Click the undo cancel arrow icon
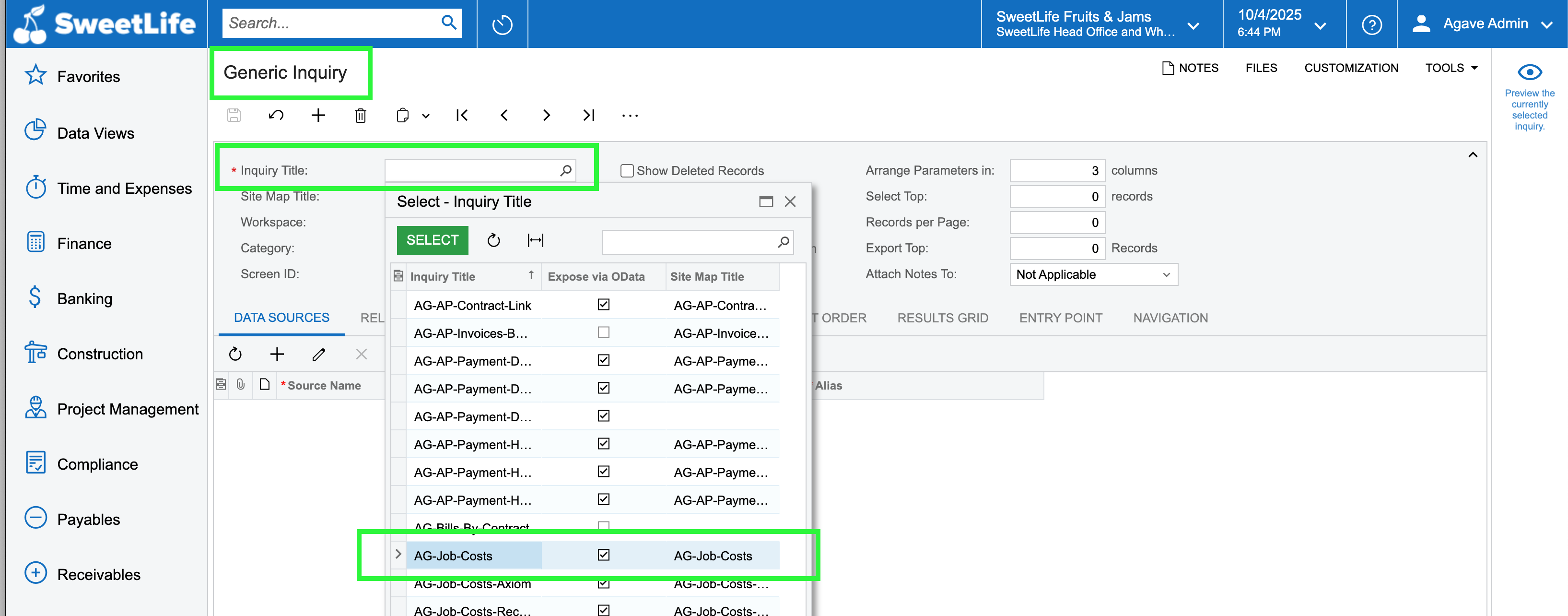 276,115
